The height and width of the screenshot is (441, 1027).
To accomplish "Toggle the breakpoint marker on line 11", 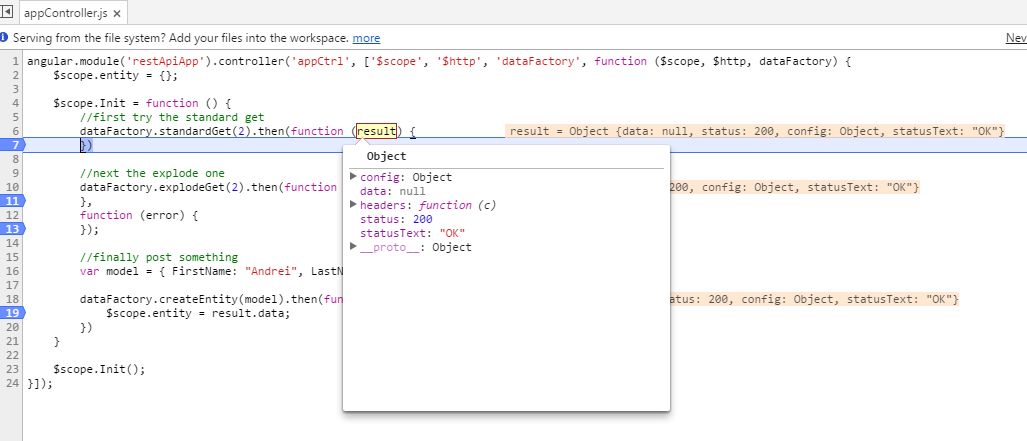I will tap(12, 201).
